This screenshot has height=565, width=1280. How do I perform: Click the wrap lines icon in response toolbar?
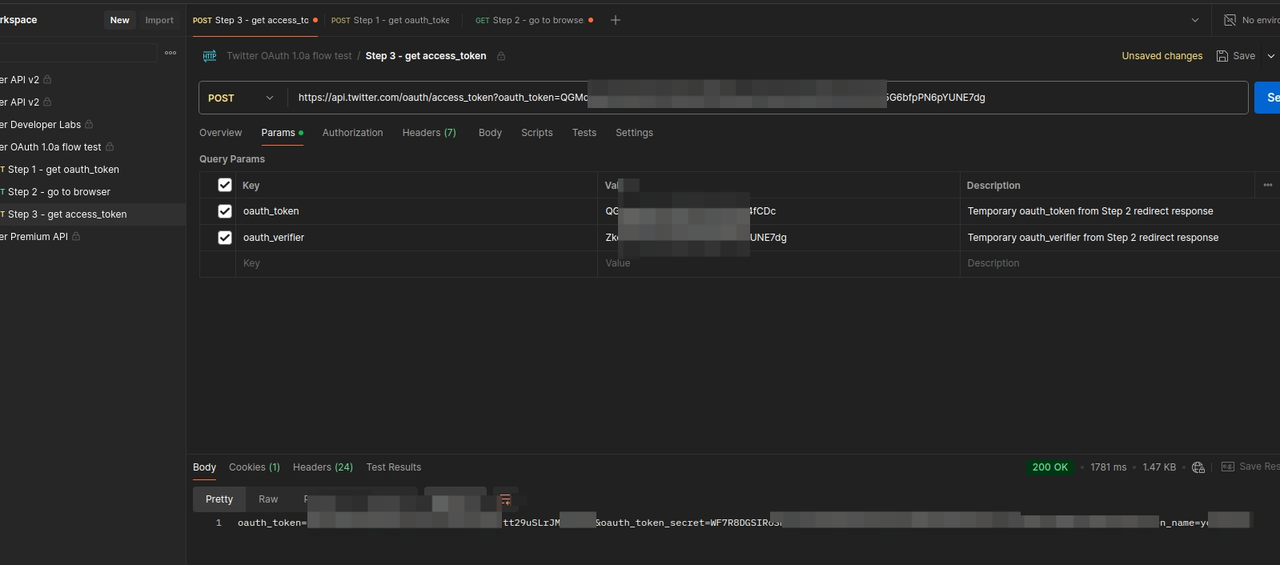[505, 499]
